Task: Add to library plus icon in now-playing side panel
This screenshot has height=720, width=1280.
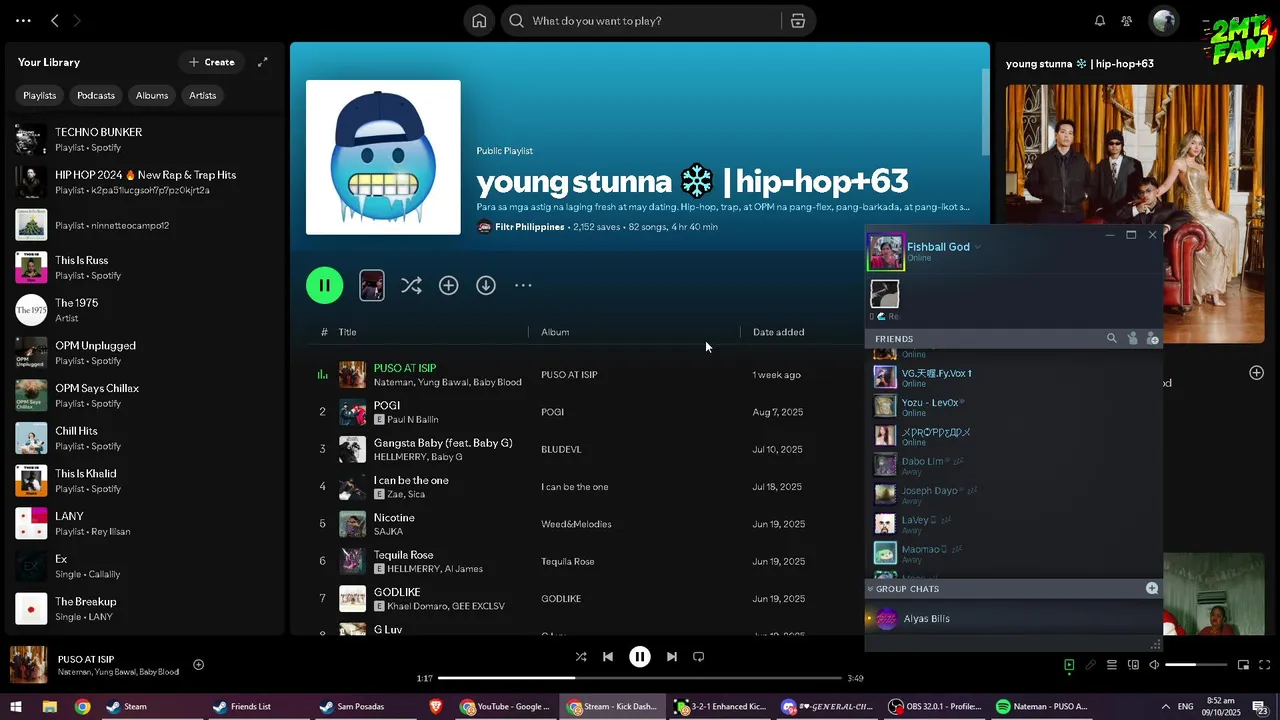Action: tap(1257, 372)
